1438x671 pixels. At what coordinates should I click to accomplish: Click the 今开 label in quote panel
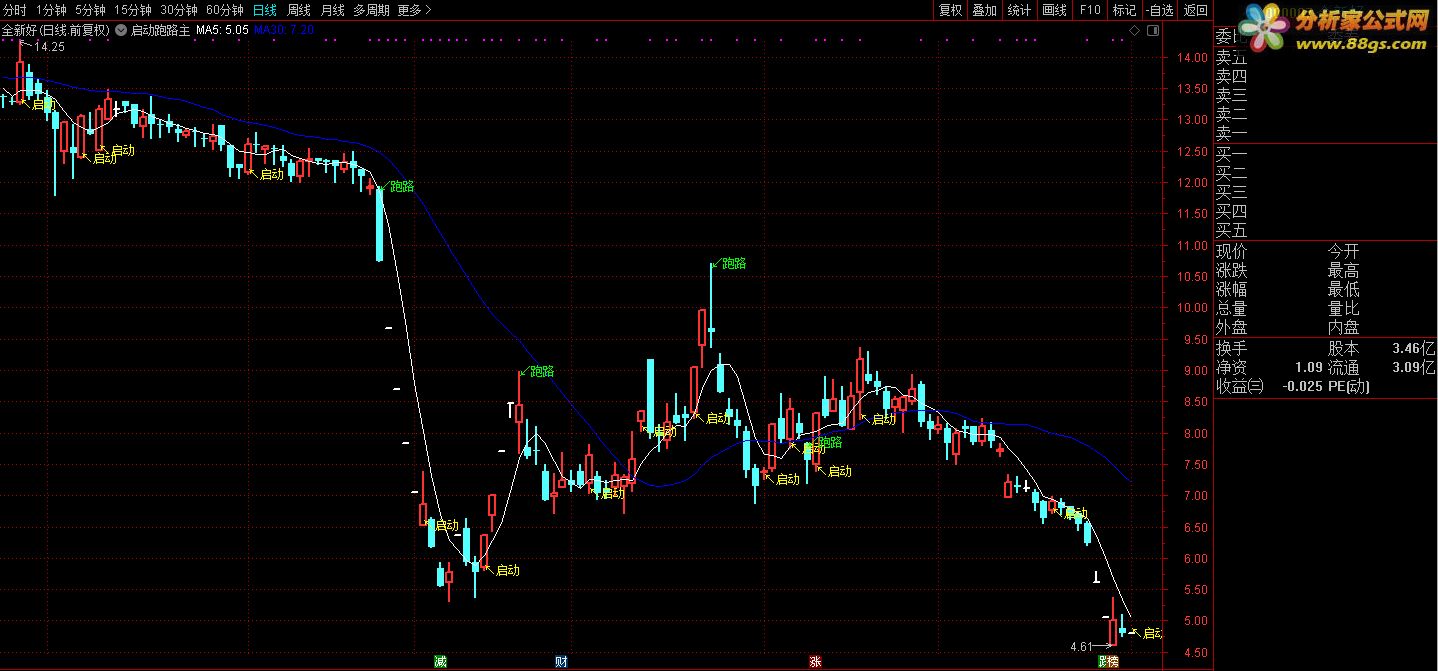pos(1343,252)
